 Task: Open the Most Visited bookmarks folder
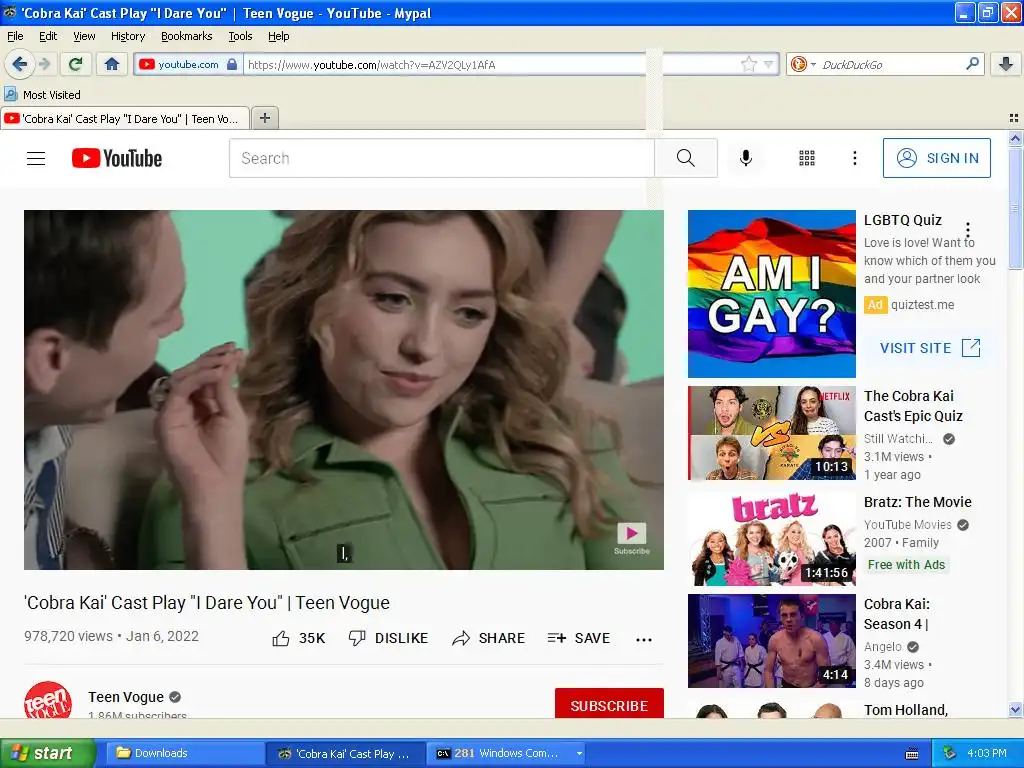(43, 95)
